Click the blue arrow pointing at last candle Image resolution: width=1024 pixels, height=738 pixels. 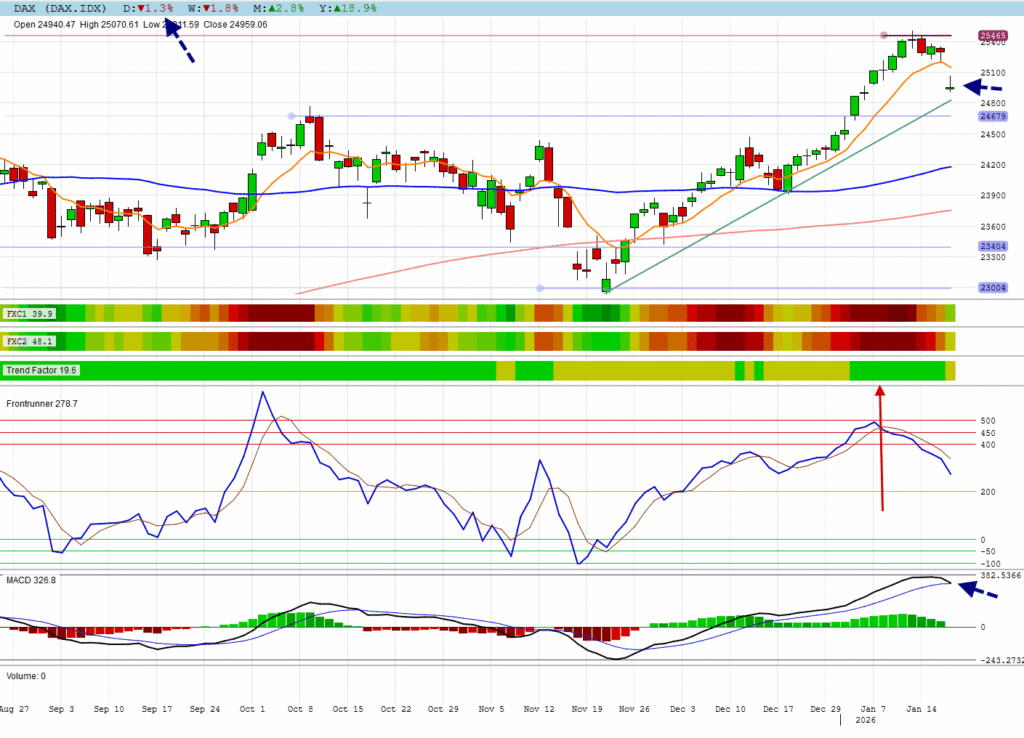[983, 88]
